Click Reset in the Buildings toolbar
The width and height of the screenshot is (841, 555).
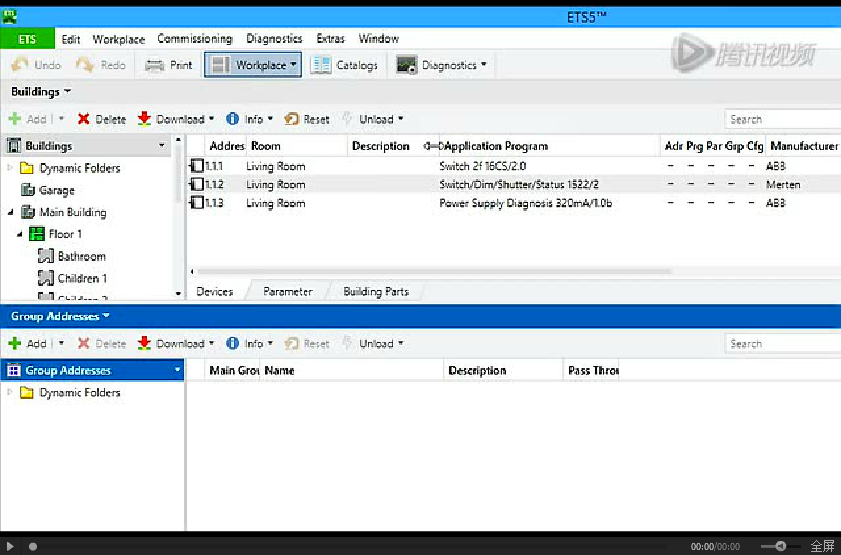307,119
